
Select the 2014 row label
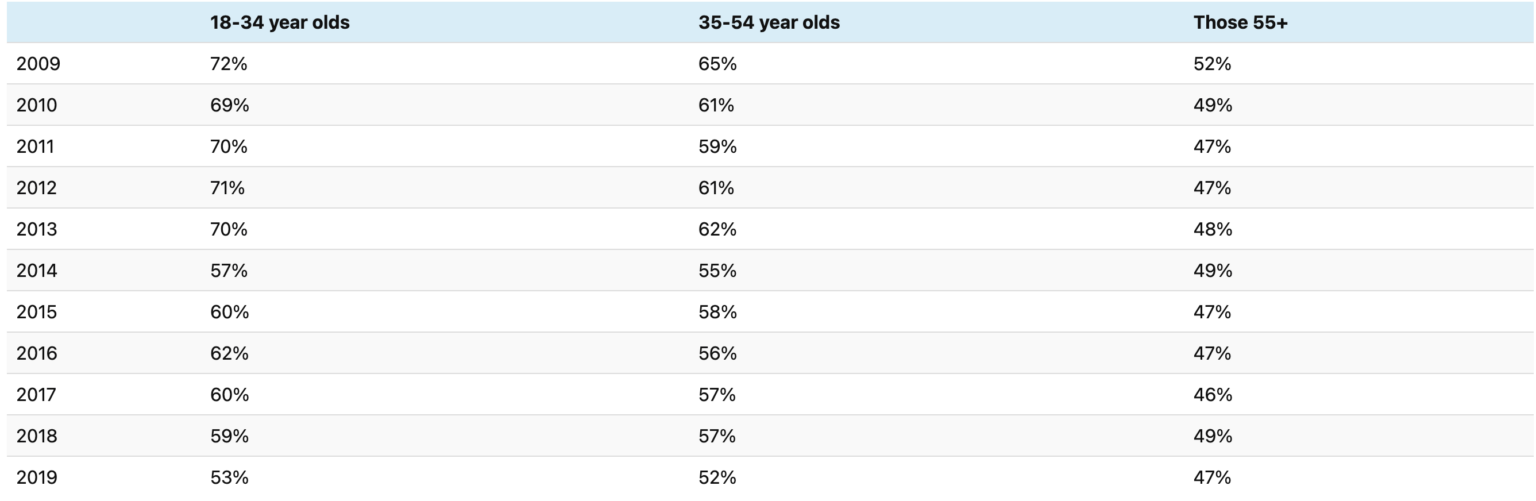[37, 271]
